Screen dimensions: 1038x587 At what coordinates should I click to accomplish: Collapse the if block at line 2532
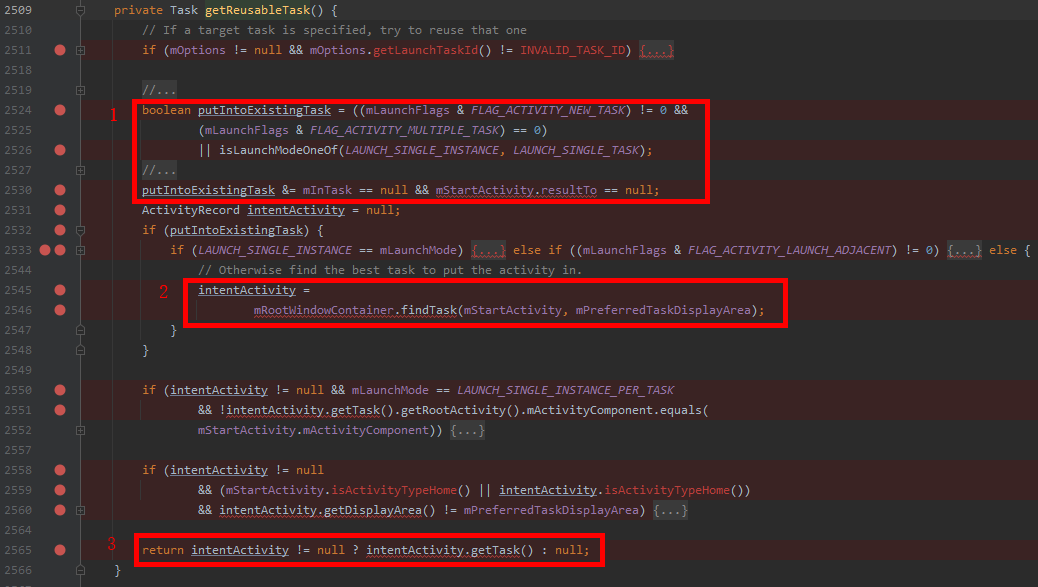[x=80, y=230]
